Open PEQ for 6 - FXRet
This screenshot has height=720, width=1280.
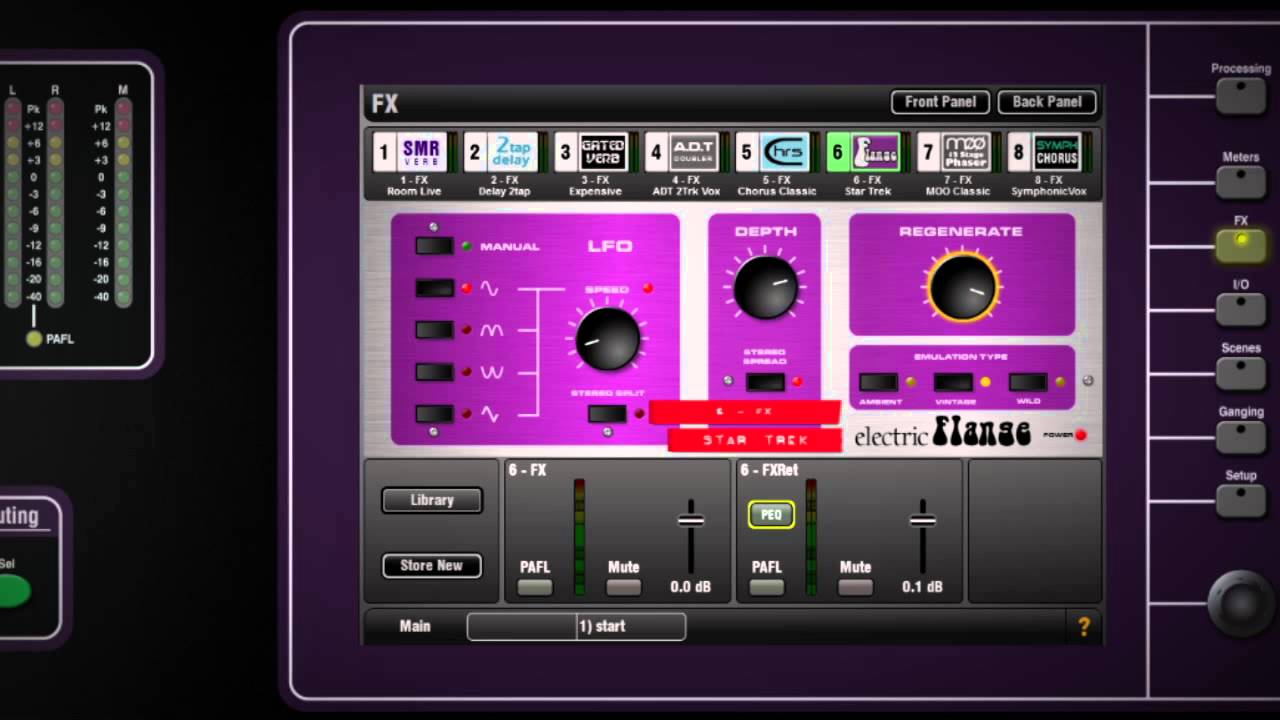pos(771,515)
